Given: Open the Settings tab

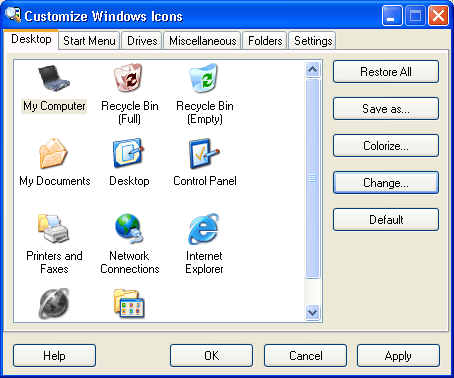Looking at the screenshot, I should 313,41.
